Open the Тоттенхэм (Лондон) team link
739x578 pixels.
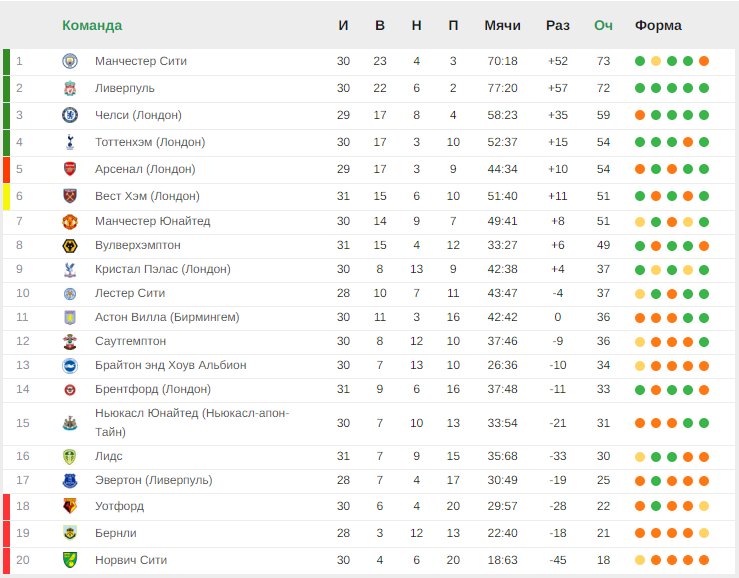point(150,142)
